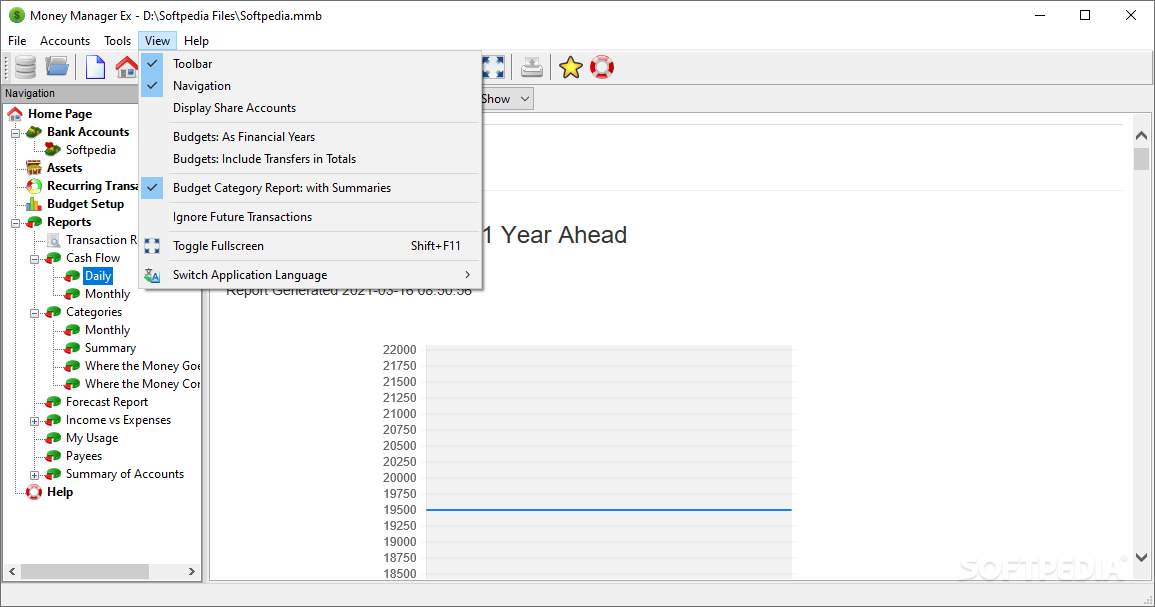Click the Assets chest icon
The width and height of the screenshot is (1155, 607).
(x=34, y=168)
